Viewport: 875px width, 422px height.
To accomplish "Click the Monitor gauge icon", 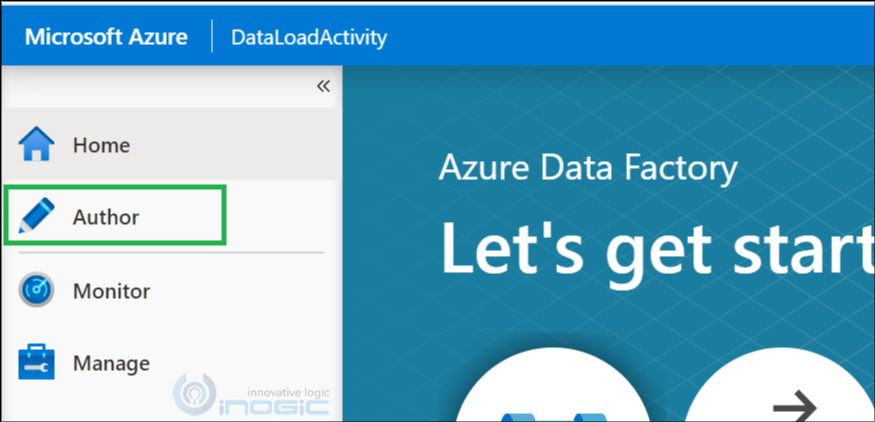I will pyautogui.click(x=36, y=291).
